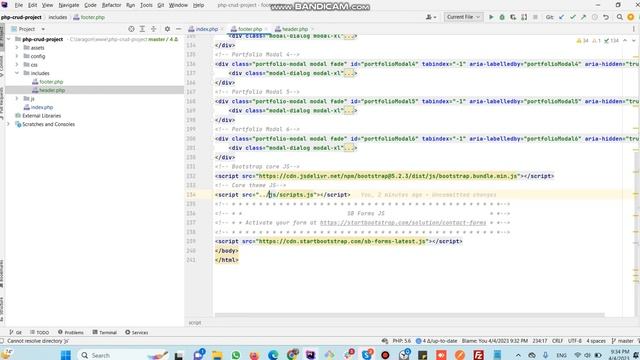This screenshot has width=640, height=360.
Task: Collapse the includes folder
Action: 17,73
